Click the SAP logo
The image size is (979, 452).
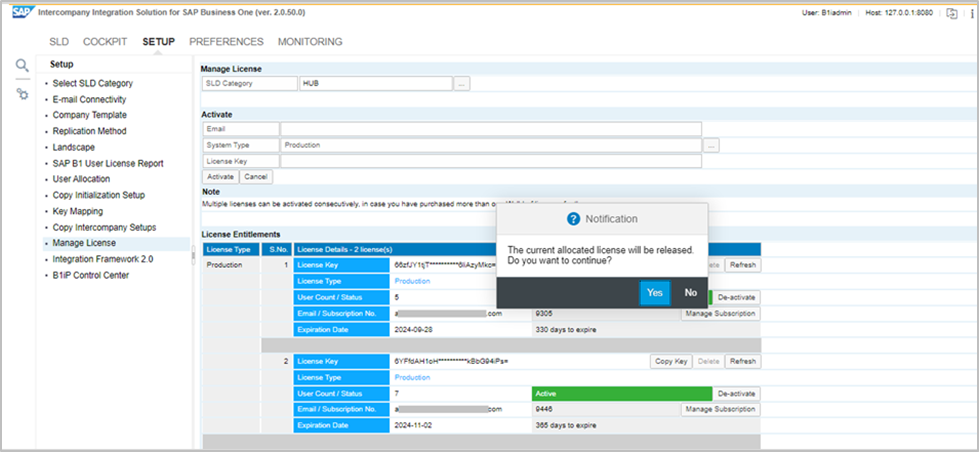click(x=20, y=12)
